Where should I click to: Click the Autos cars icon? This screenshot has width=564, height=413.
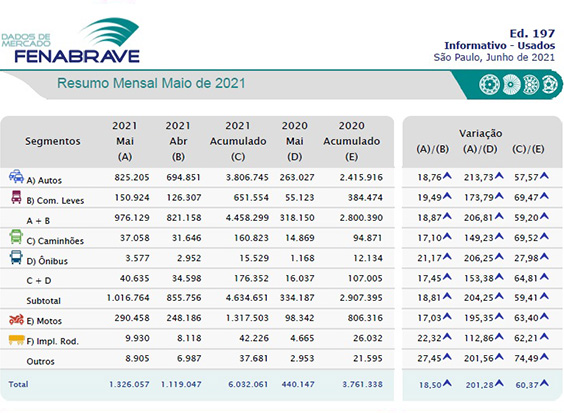click(16, 177)
